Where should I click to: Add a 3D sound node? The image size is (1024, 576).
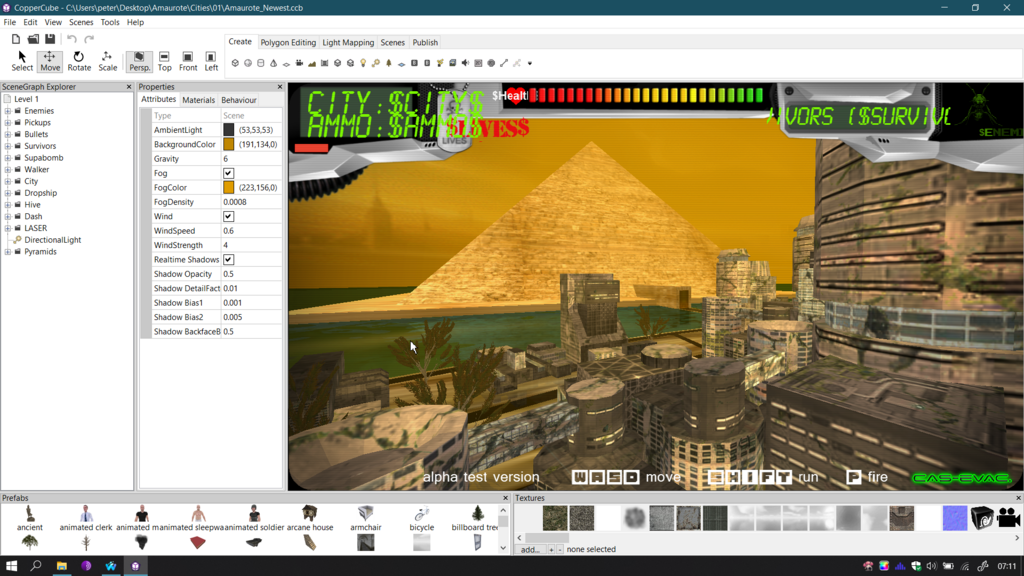click(x=465, y=63)
